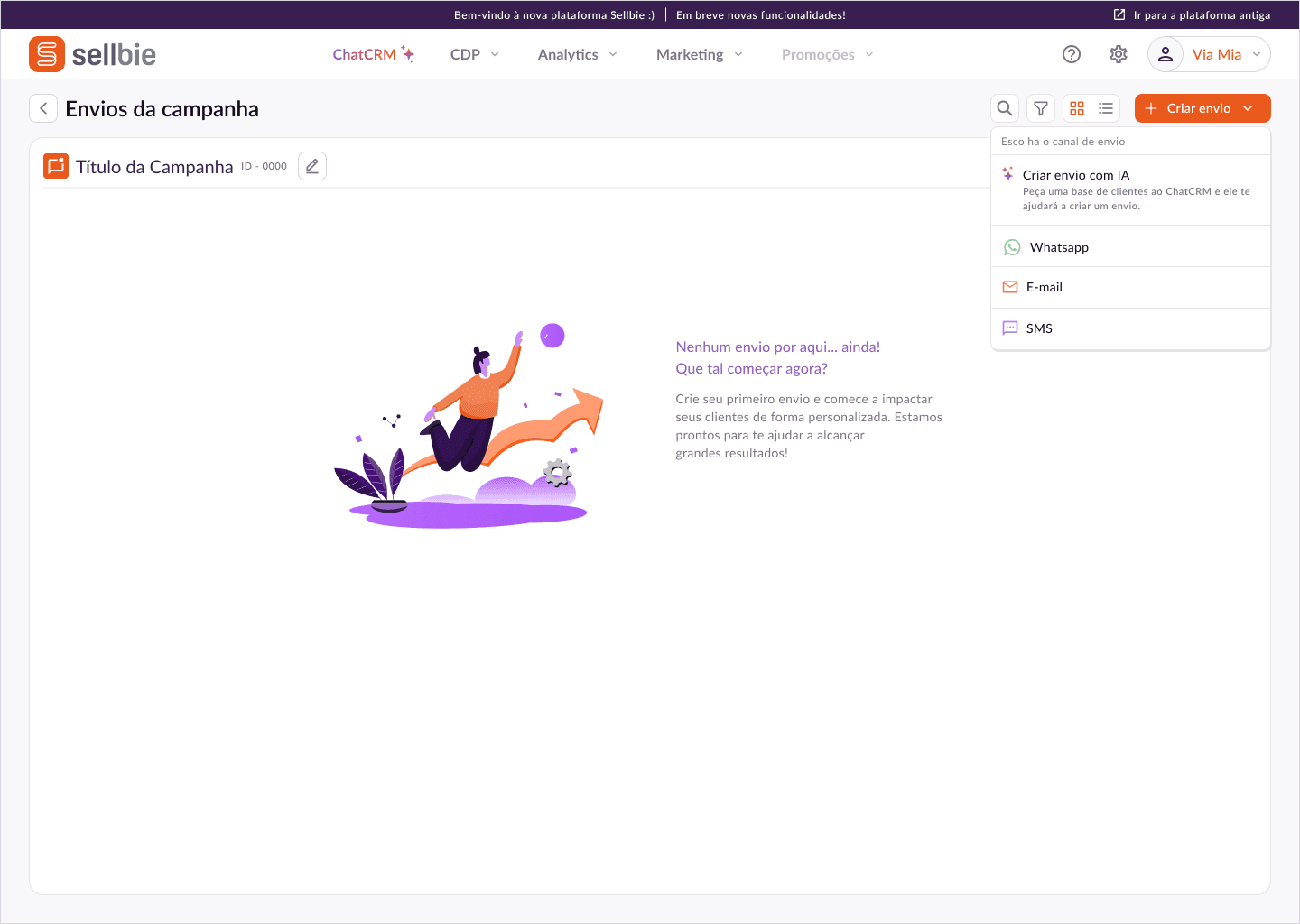The image size is (1300, 924).
Task: Click the Título da Campanha text
Action: click(x=154, y=167)
